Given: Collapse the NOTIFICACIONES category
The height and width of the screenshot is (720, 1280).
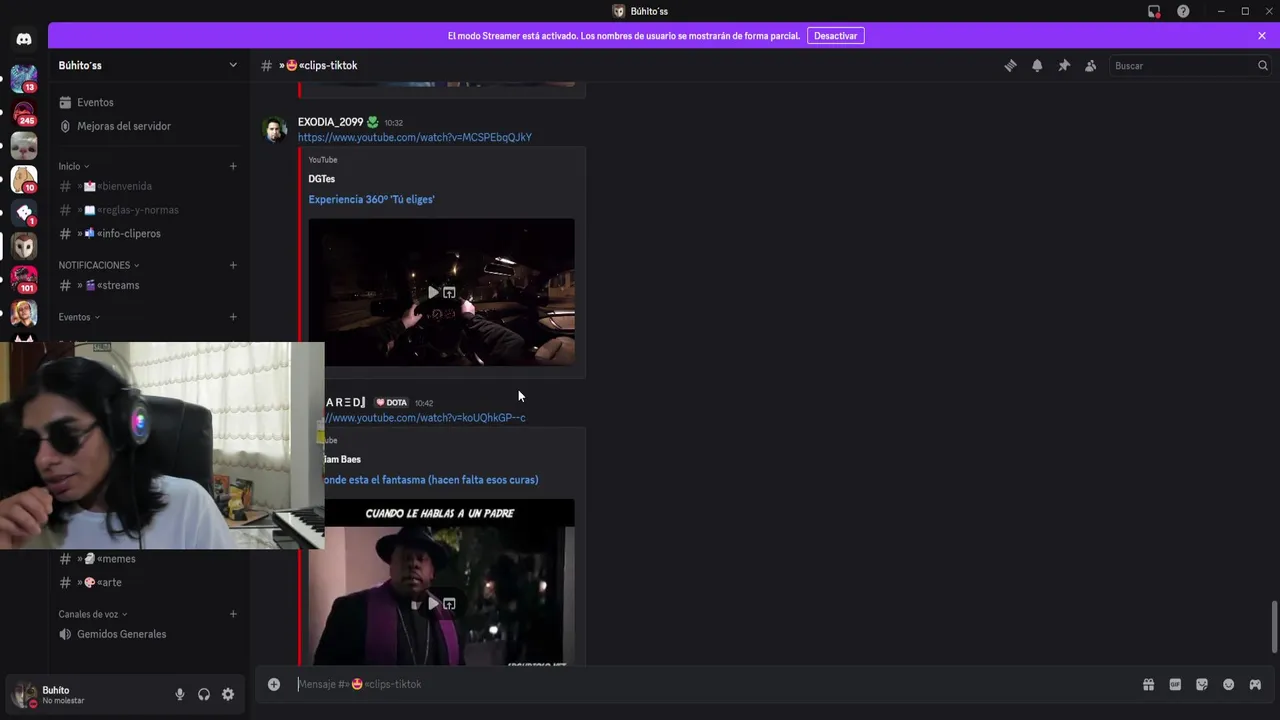Looking at the screenshot, I should pos(99,266).
